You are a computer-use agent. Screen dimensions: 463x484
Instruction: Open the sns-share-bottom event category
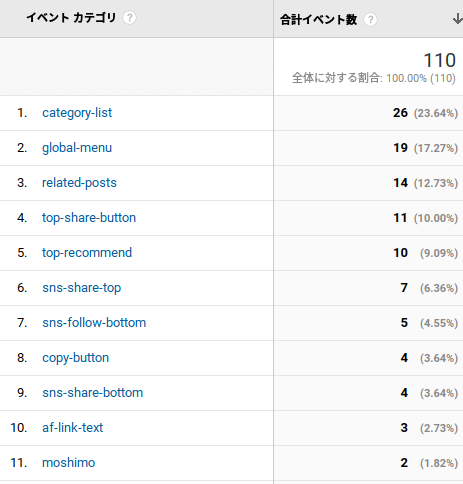click(x=93, y=393)
